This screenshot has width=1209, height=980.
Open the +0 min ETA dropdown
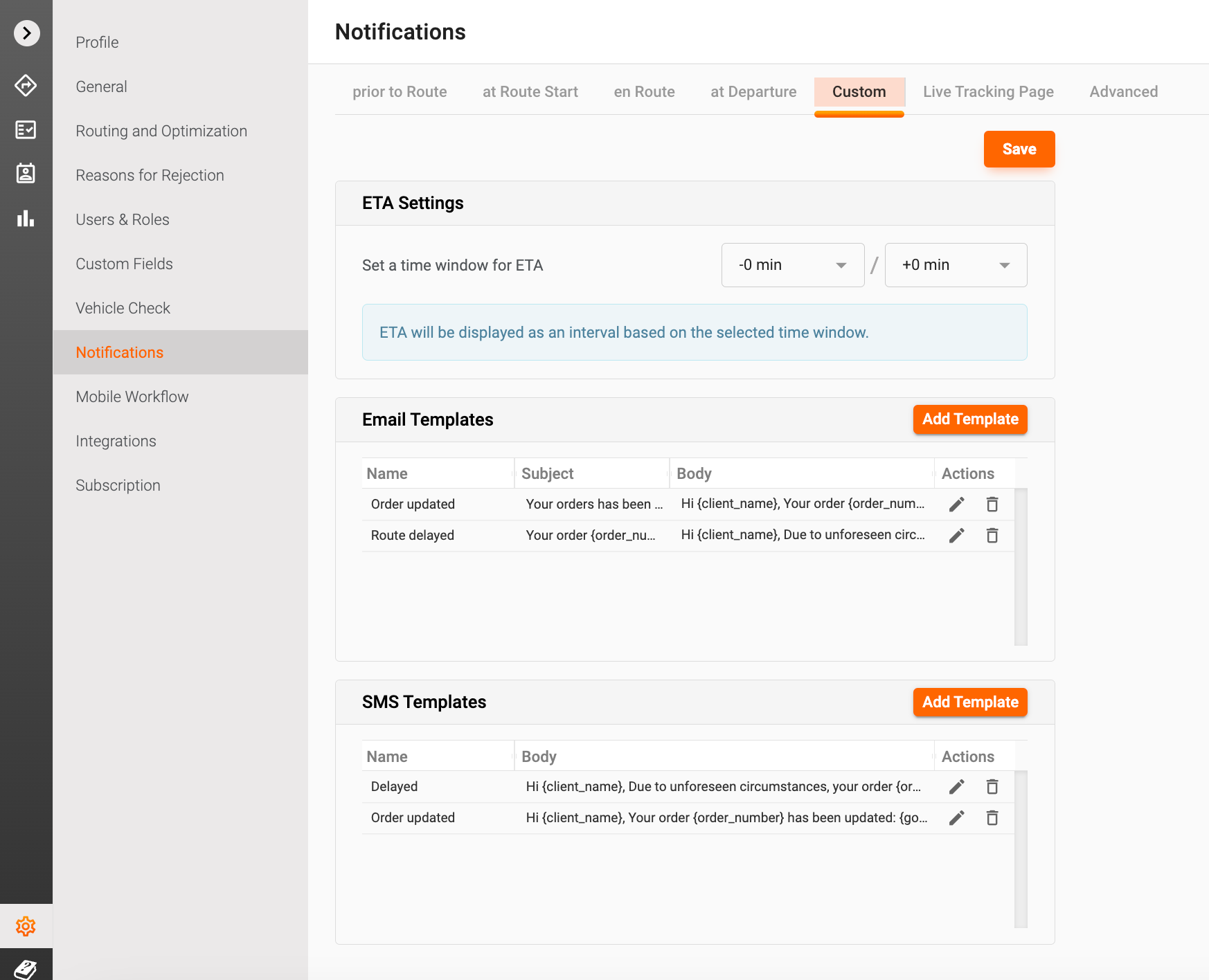coord(956,265)
